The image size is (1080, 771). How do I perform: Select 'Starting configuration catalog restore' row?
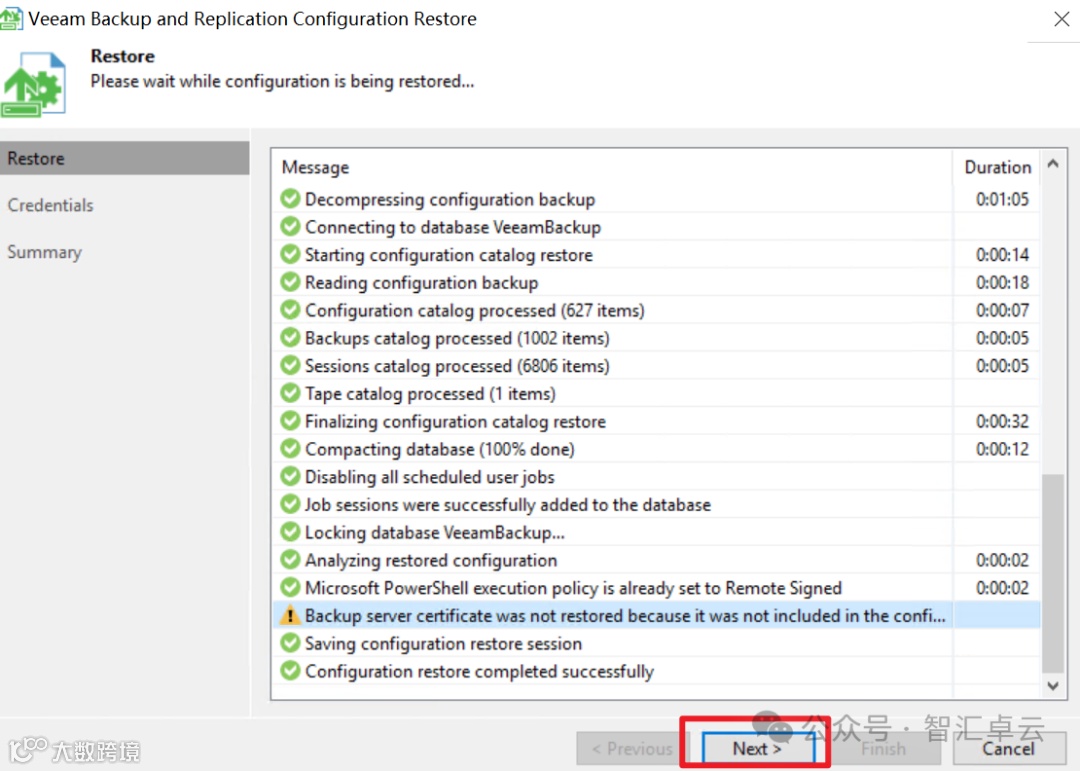656,254
